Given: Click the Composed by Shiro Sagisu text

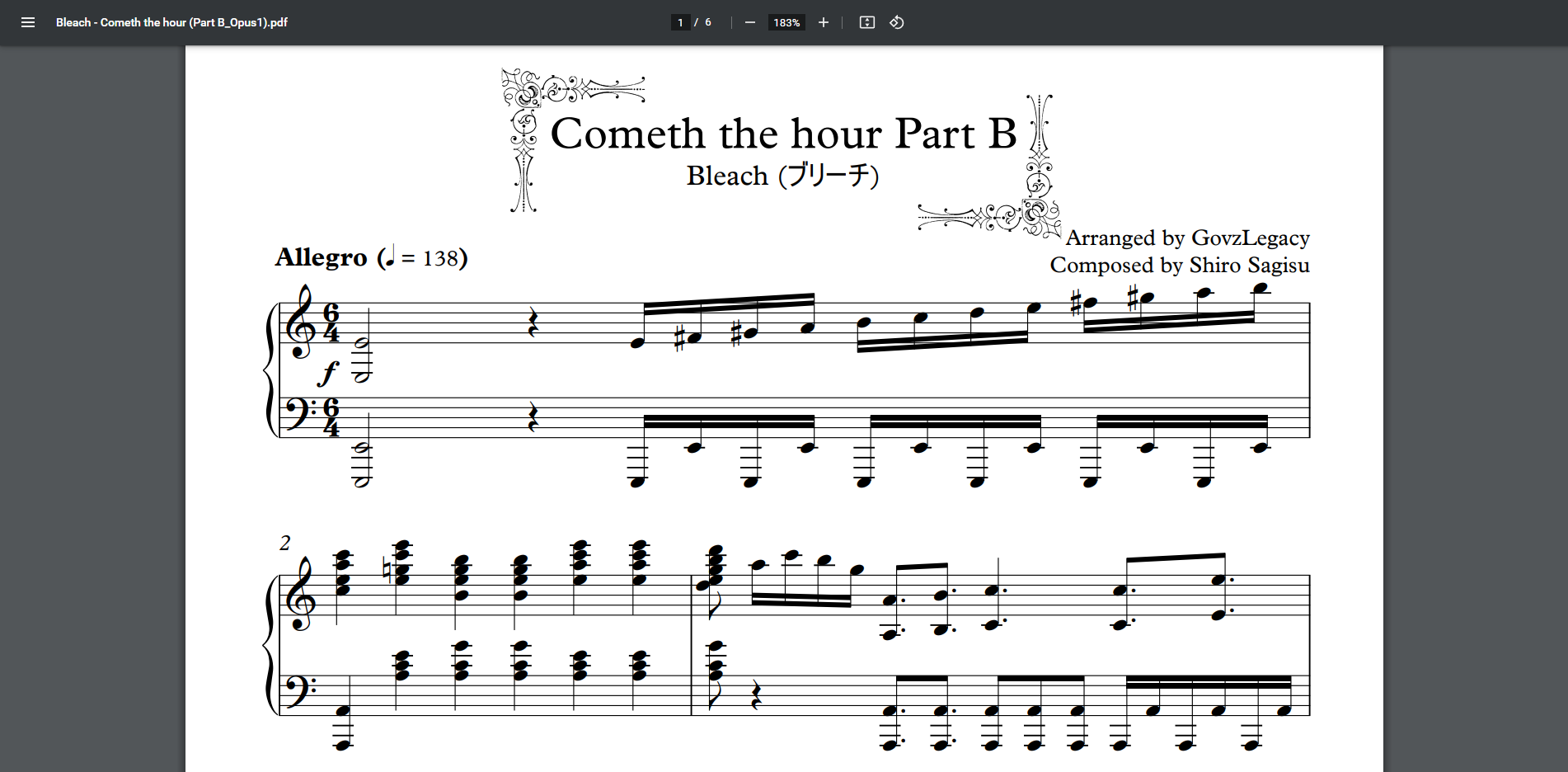Looking at the screenshot, I should (x=1179, y=265).
